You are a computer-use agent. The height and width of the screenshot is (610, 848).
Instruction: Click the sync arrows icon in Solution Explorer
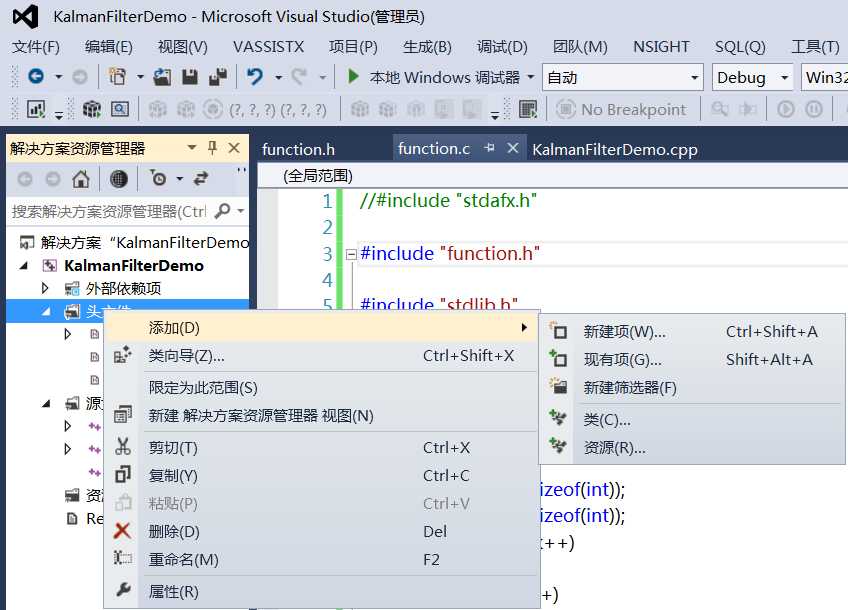(x=201, y=178)
